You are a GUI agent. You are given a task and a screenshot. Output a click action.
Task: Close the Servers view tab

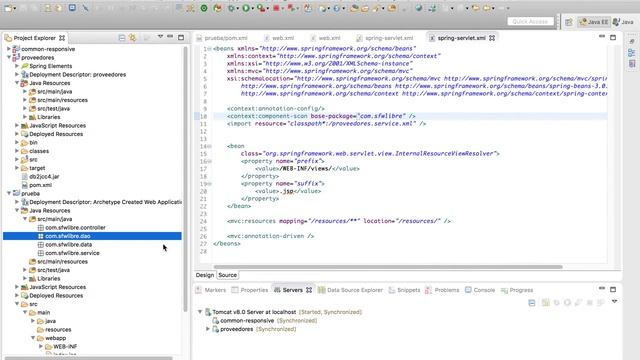(x=309, y=290)
